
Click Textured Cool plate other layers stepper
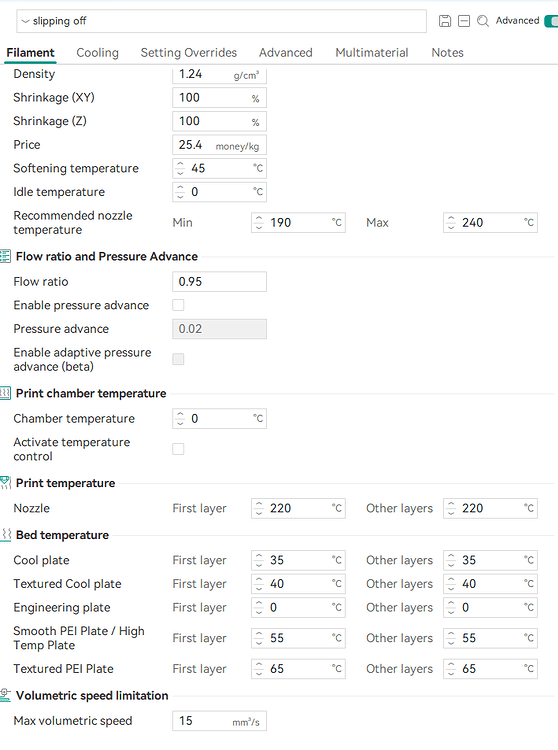click(451, 584)
